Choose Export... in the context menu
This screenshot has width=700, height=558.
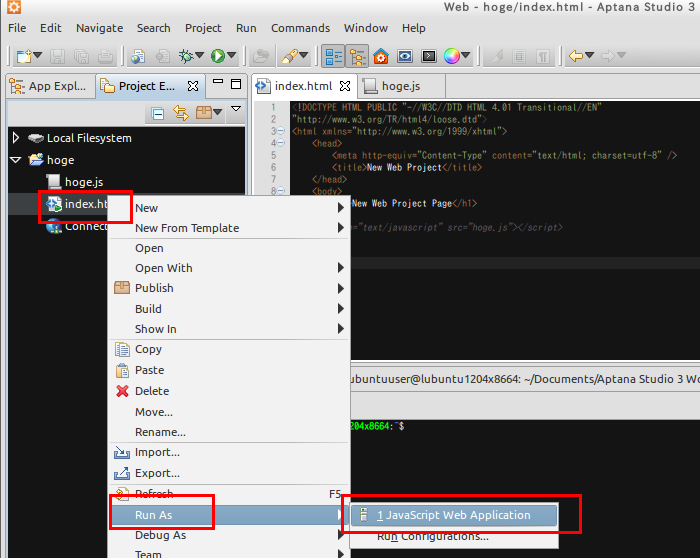pyautogui.click(x=229, y=473)
